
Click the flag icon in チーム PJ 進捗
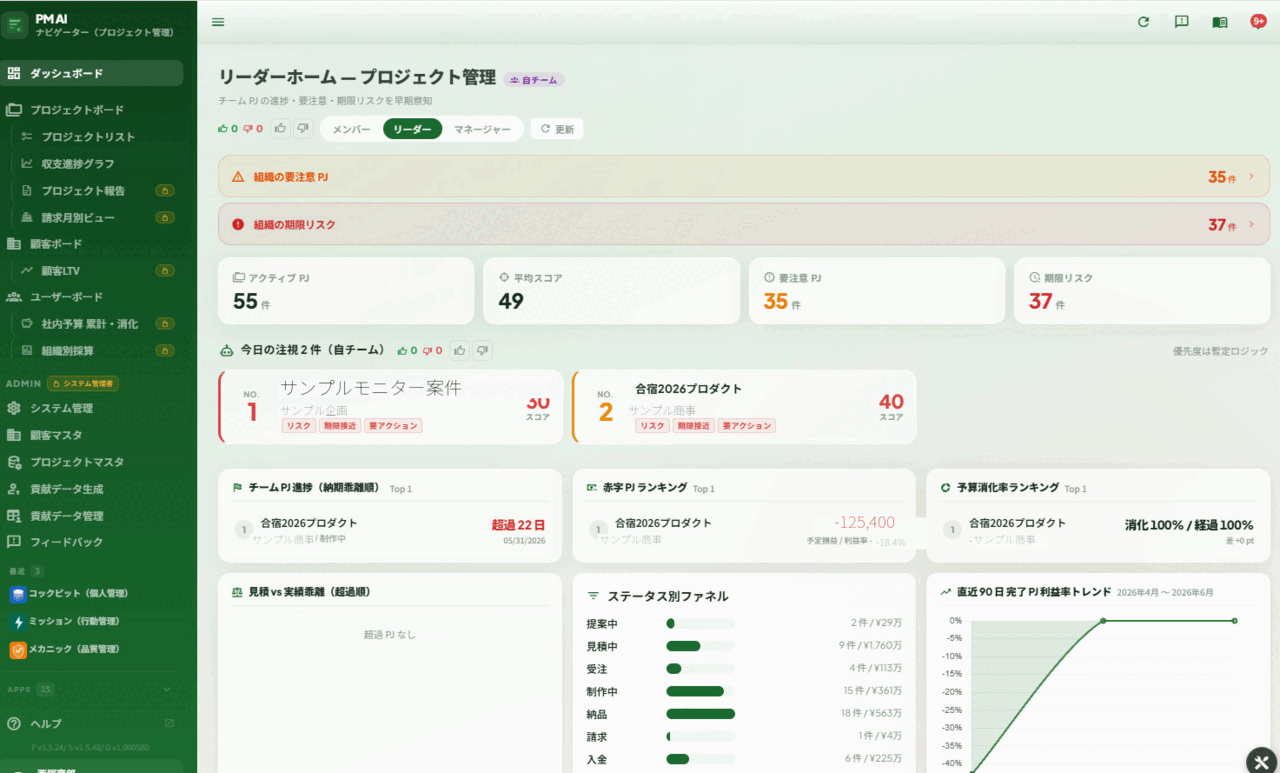(x=237, y=488)
